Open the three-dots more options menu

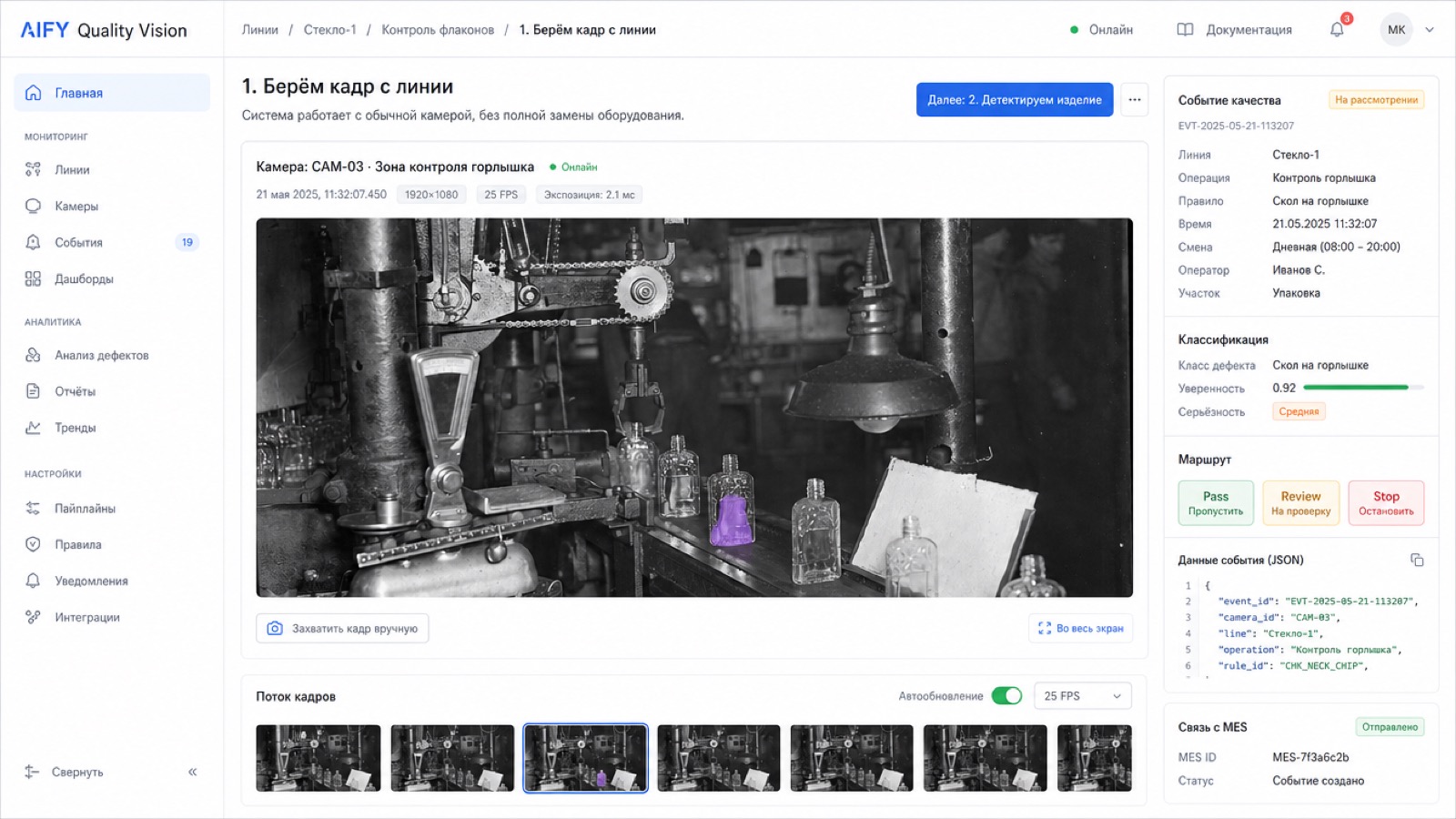pyautogui.click(x=1135, y=100)
